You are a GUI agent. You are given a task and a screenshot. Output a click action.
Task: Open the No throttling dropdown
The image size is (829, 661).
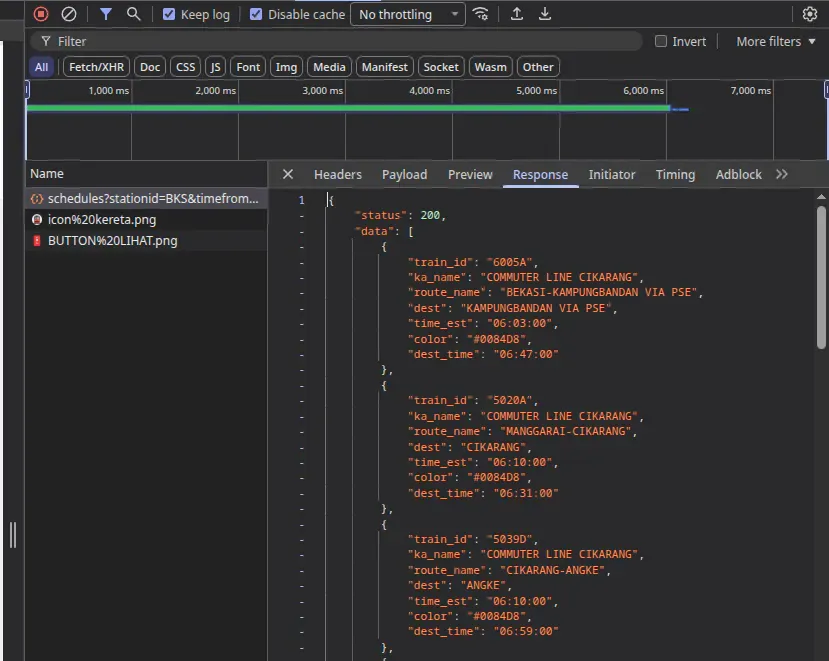pos(408,14)
